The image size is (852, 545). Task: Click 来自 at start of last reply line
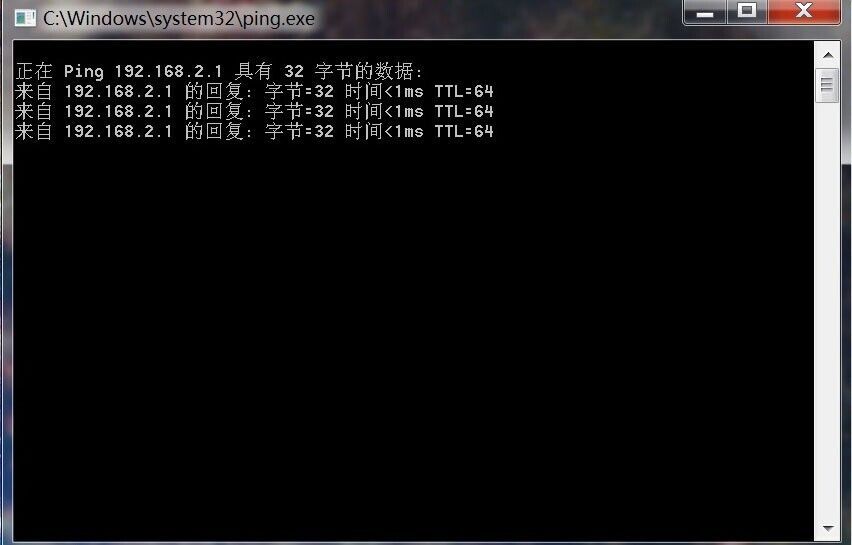(x=34, y=131)
